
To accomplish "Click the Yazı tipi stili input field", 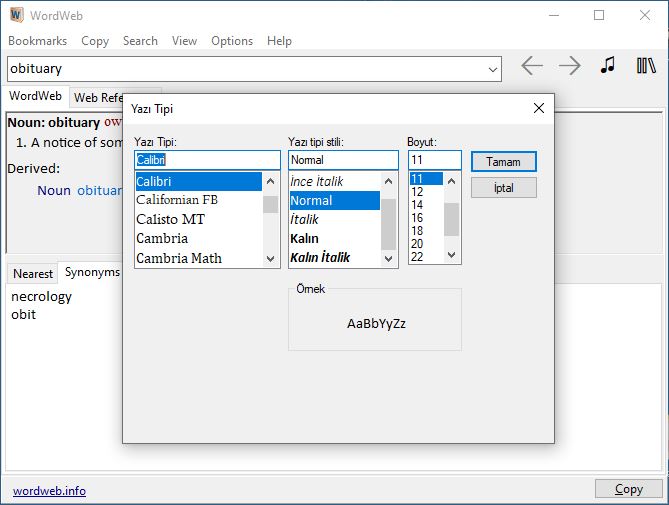I will click(343, 160).
